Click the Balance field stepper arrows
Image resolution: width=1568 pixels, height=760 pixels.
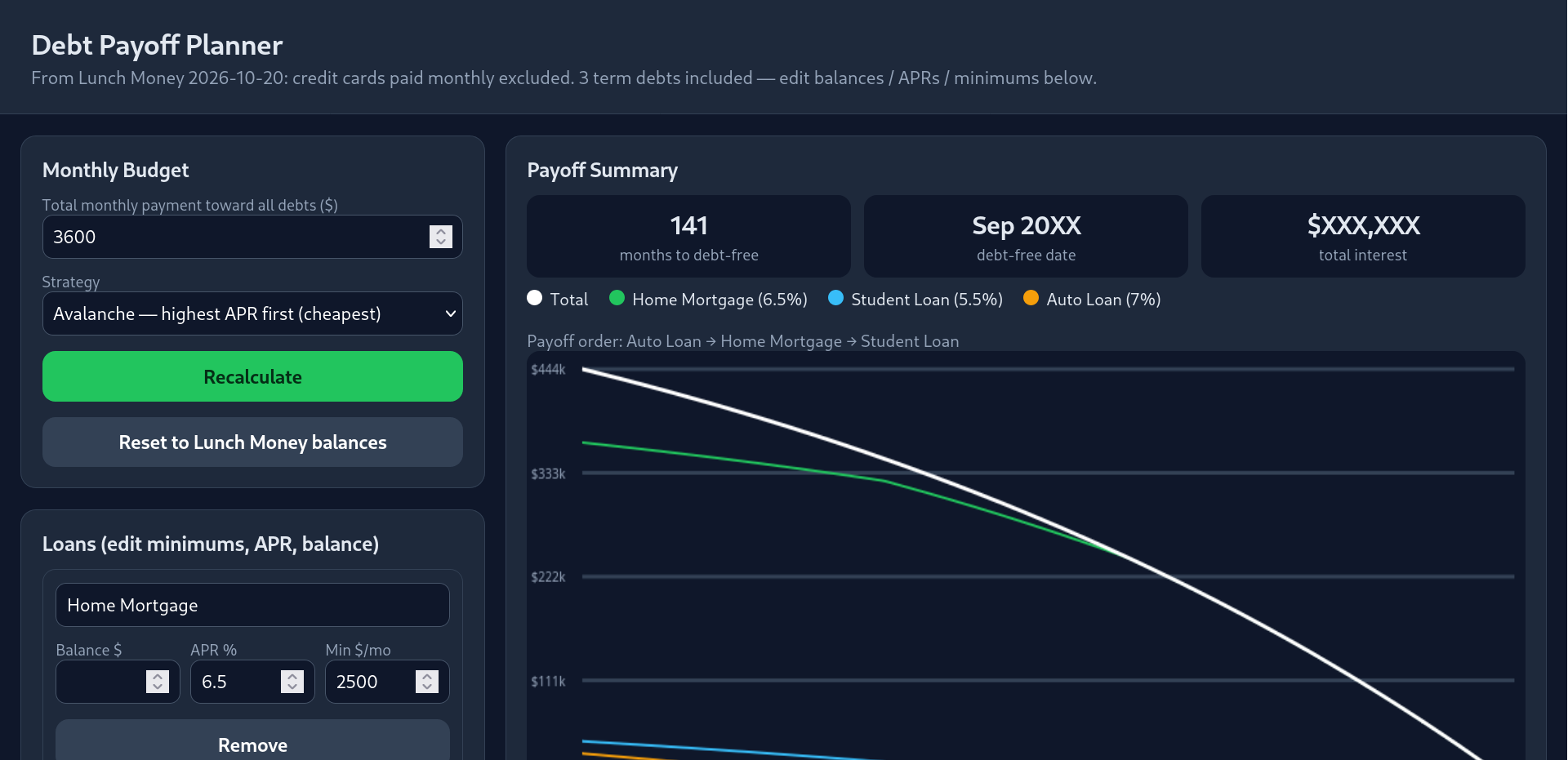(x=158, y=682)
